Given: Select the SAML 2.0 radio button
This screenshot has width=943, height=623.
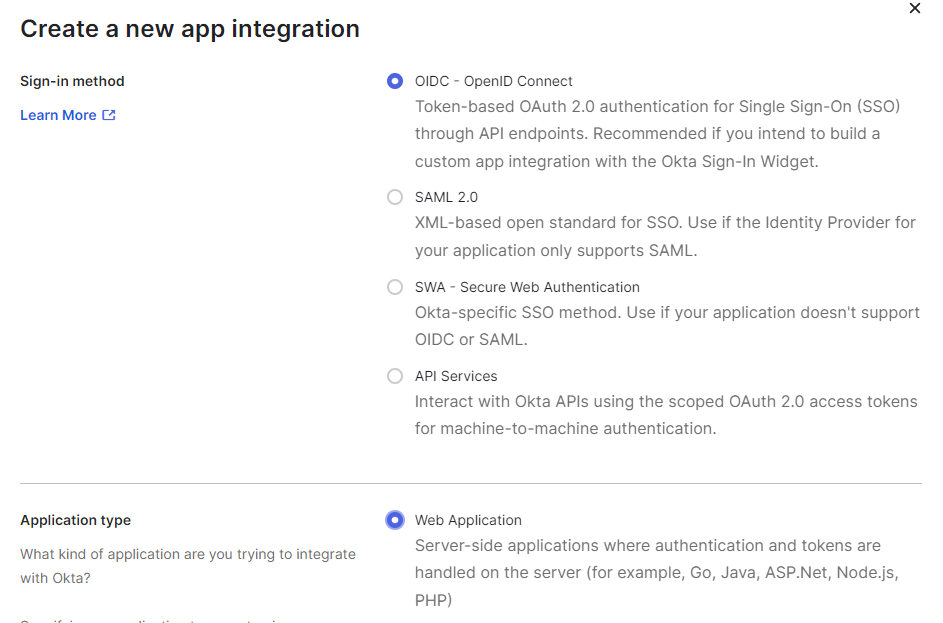Looking at the screenshot, I should [395, 197].
